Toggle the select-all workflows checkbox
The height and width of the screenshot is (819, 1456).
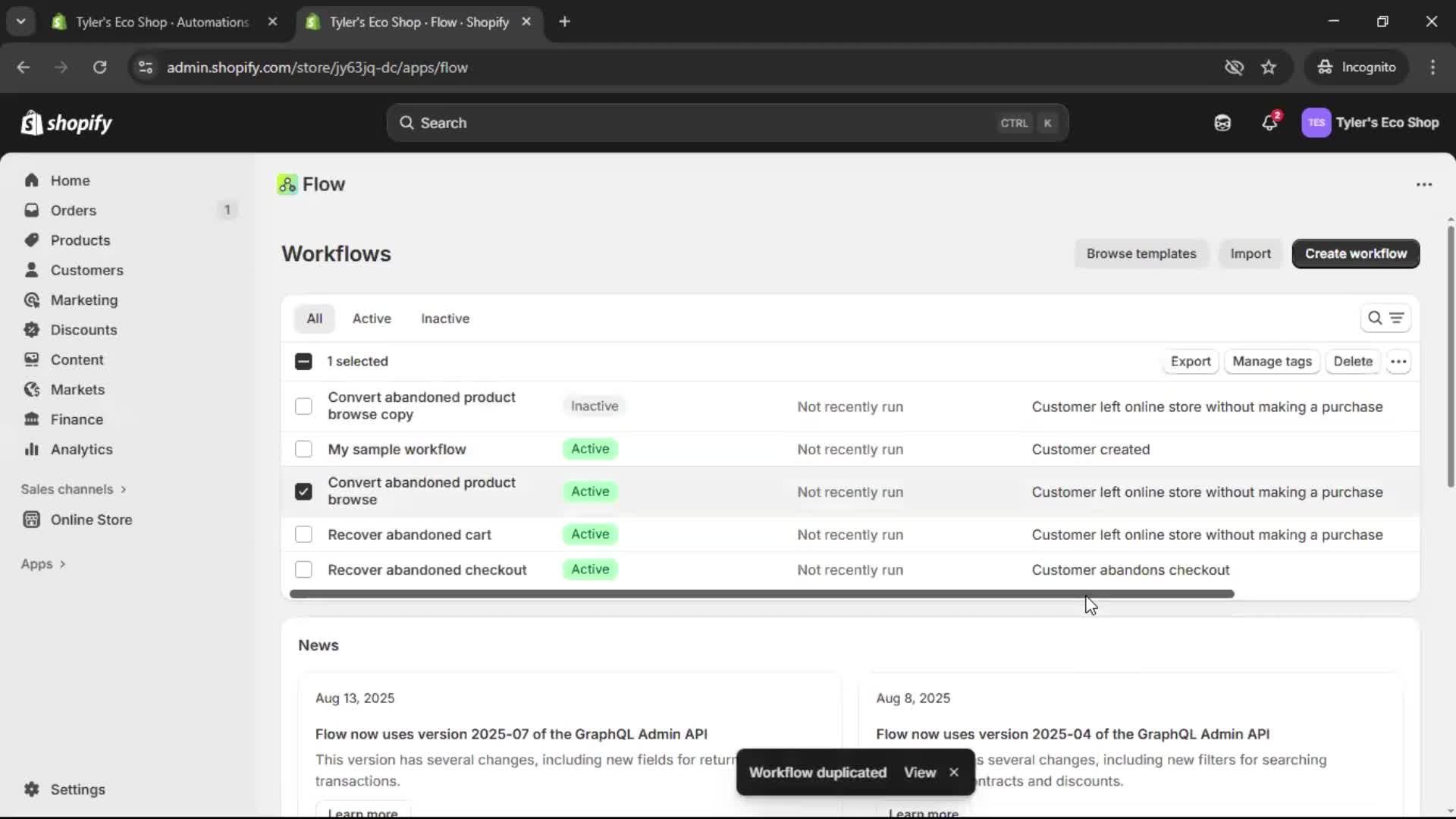tap(303, 362)
